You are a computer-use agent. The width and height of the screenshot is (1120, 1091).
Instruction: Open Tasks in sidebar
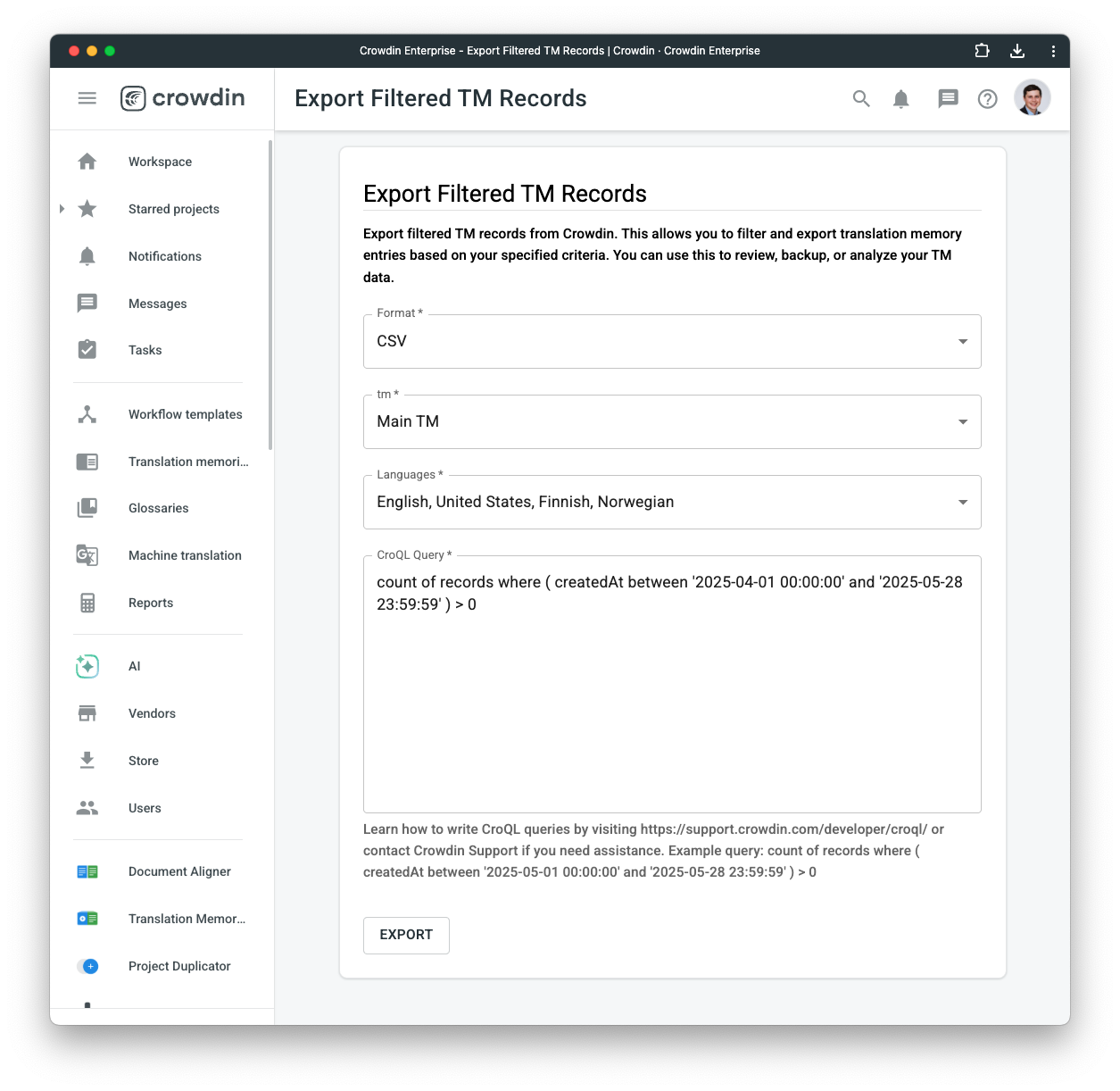[145, 350]
